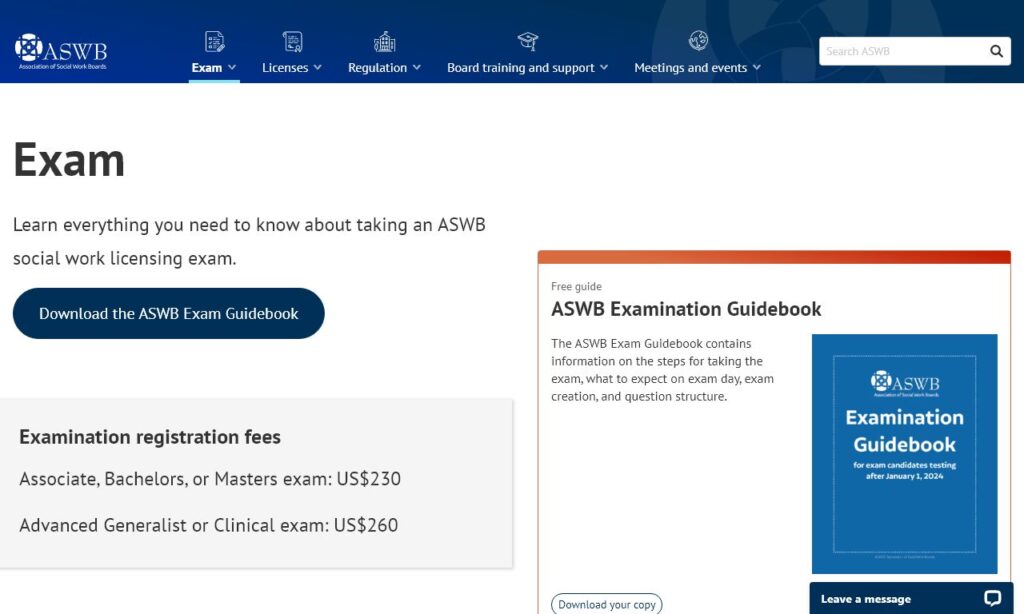
Task: Click the Exam document icon in navigation
Action: tap(213, 40)
